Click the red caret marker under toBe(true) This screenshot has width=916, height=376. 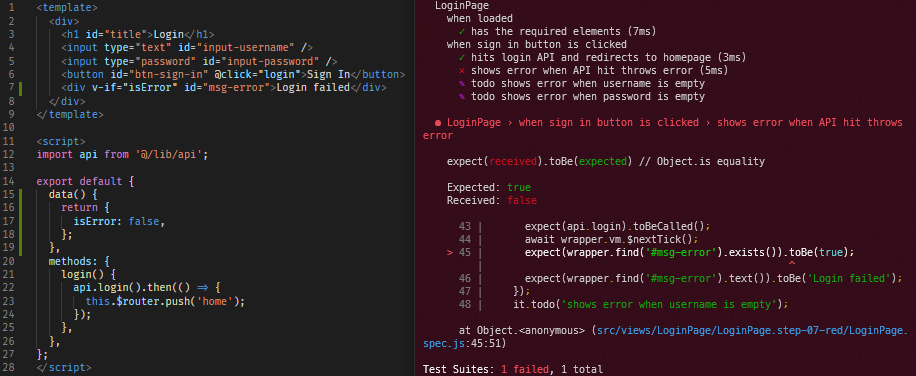792,263
